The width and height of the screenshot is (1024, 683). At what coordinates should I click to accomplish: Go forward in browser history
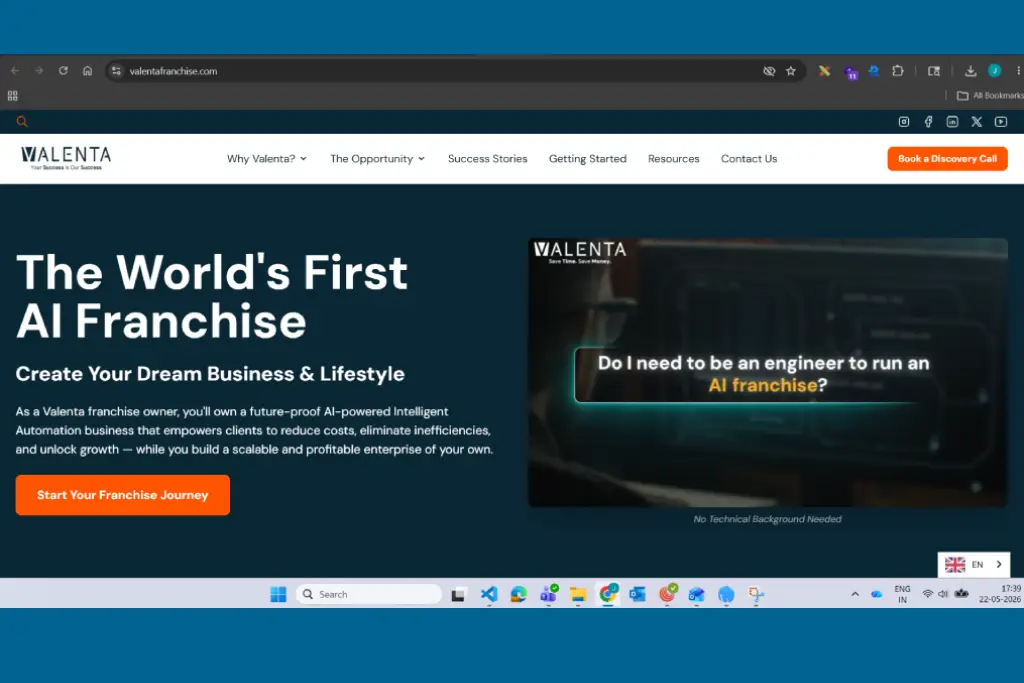(39, 71)
